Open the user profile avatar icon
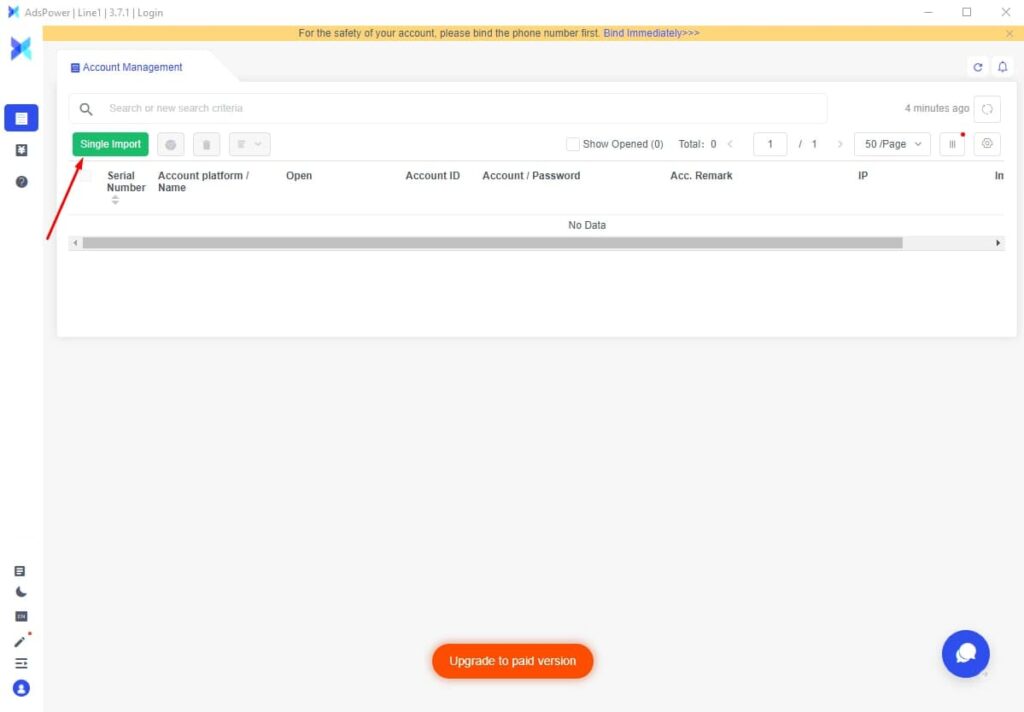 [21, 688]
